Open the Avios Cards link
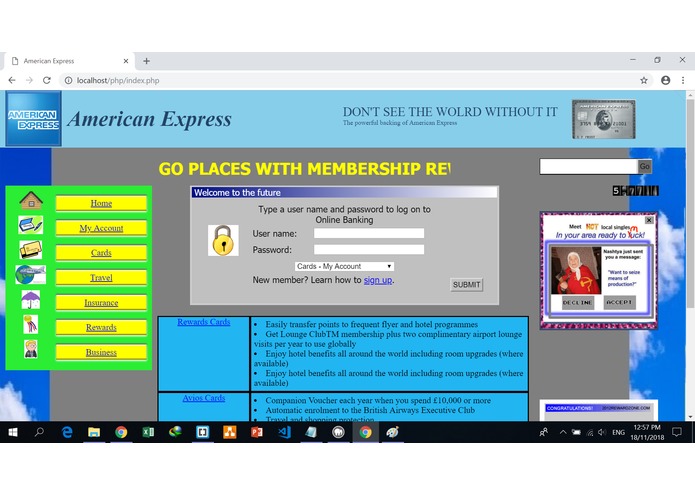The height and width of the screenshot is (494, 695). pos(203,398)
